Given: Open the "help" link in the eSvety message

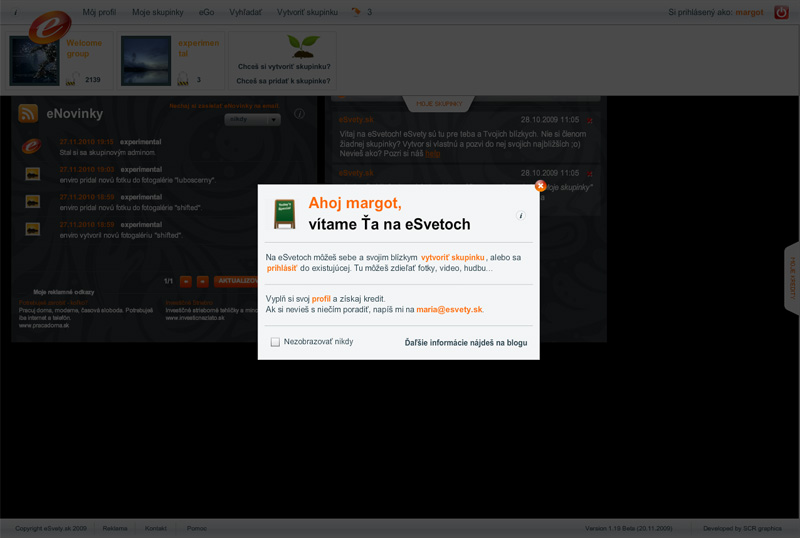Looking at the screenshot, I should [433, 154].
